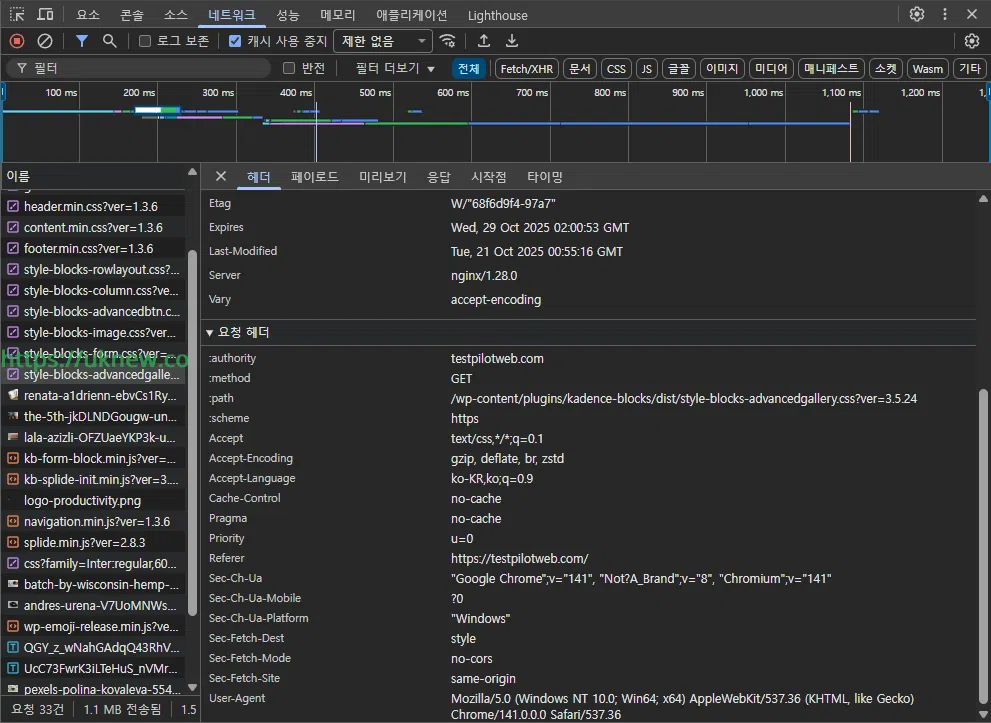Tick the 반전 checkbox
Screen dimensions: 991x723
click(289, 68)
